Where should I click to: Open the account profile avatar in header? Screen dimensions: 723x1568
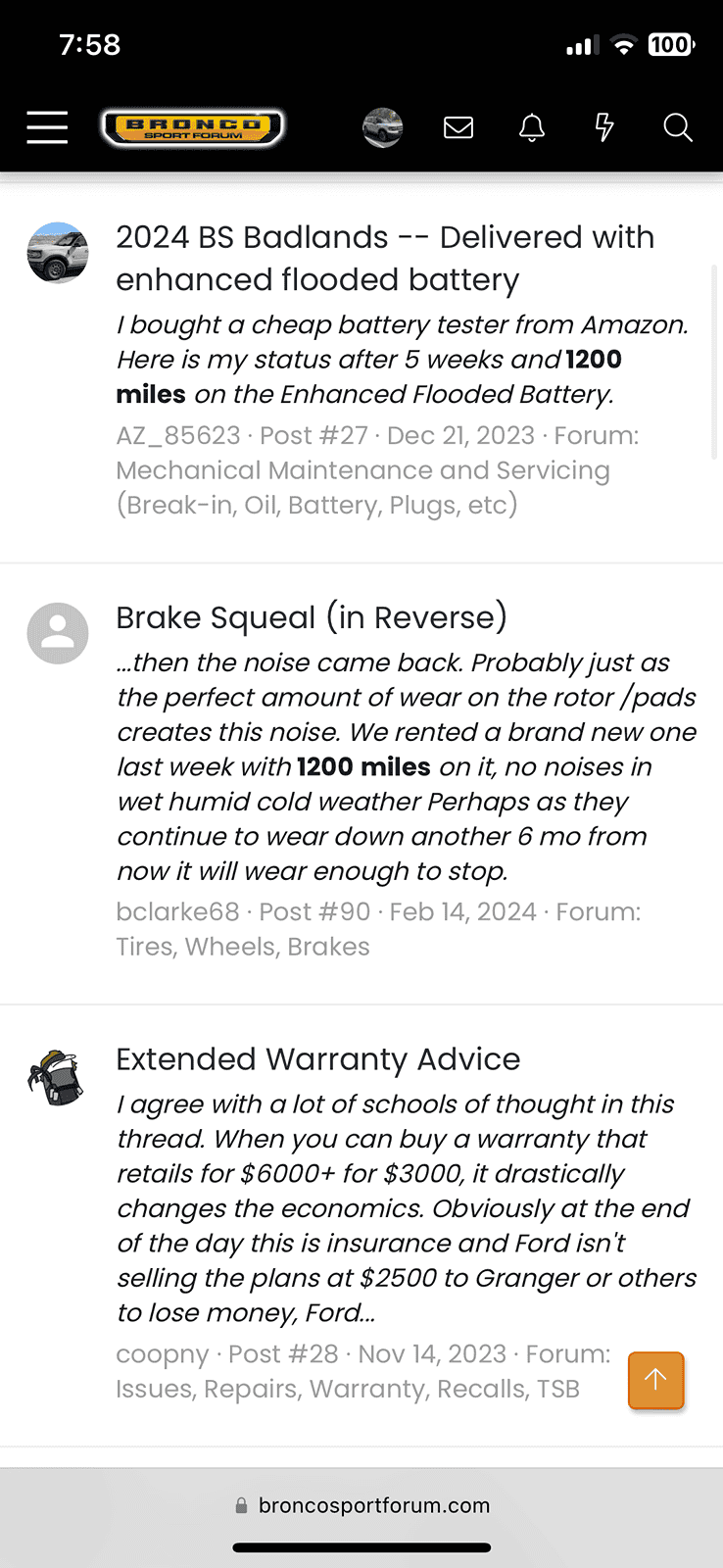tap(382, 127)
